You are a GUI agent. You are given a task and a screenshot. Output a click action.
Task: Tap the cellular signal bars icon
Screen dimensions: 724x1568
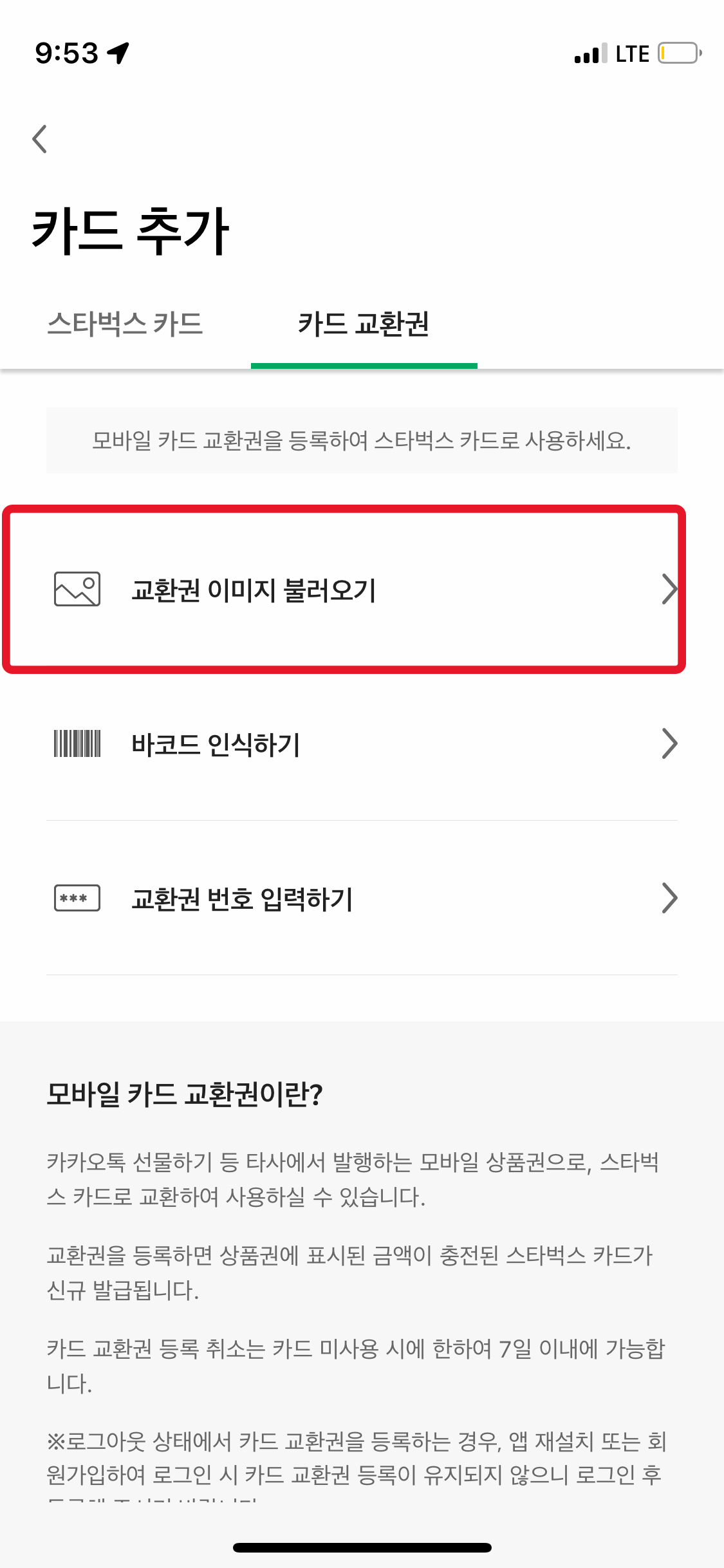point(591,53)
